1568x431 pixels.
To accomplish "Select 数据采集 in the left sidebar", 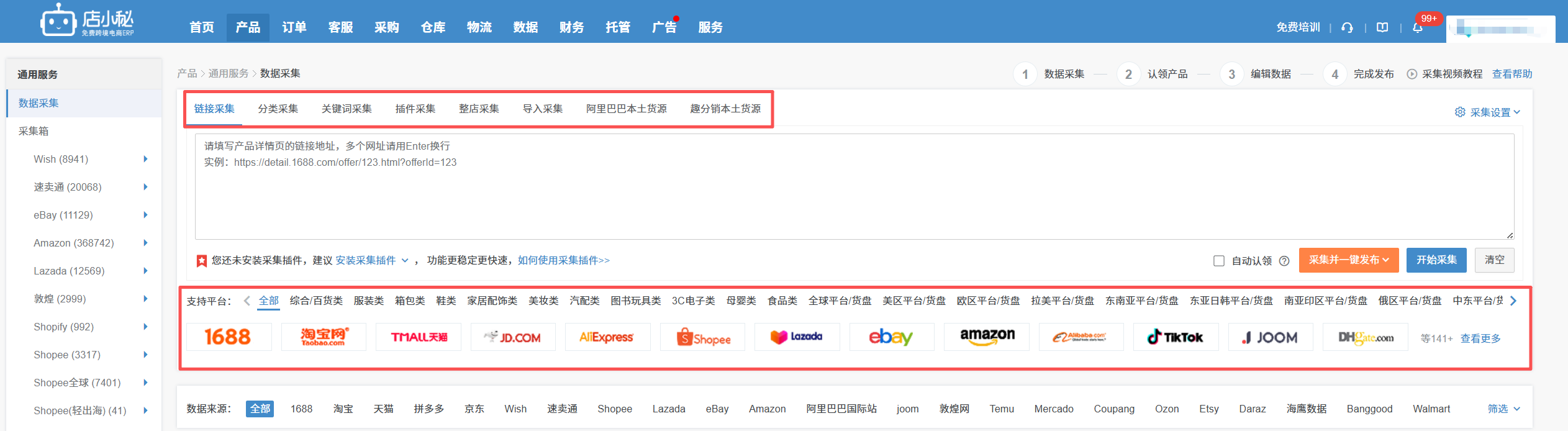I will coord(84,103).
